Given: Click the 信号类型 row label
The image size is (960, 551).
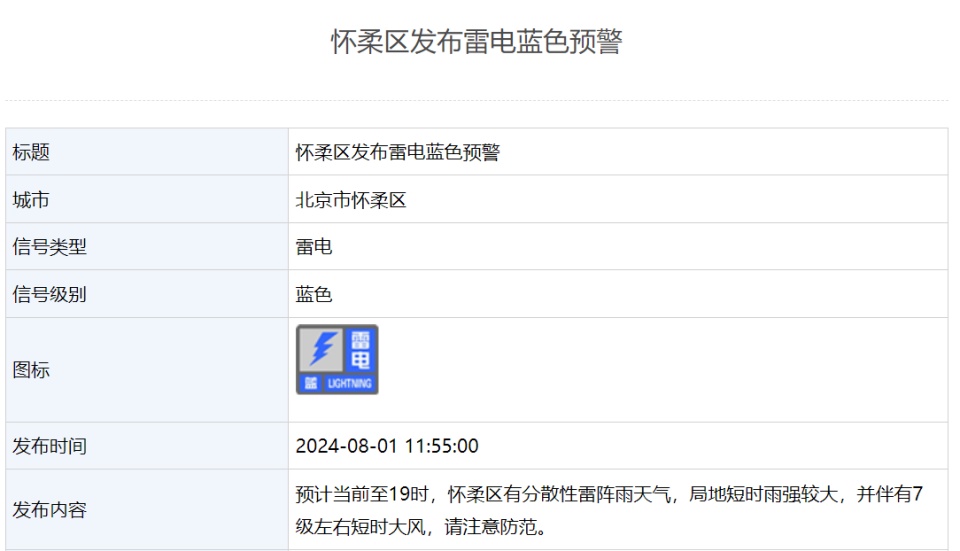Looking at the screenshot, I should click(49, 247).
